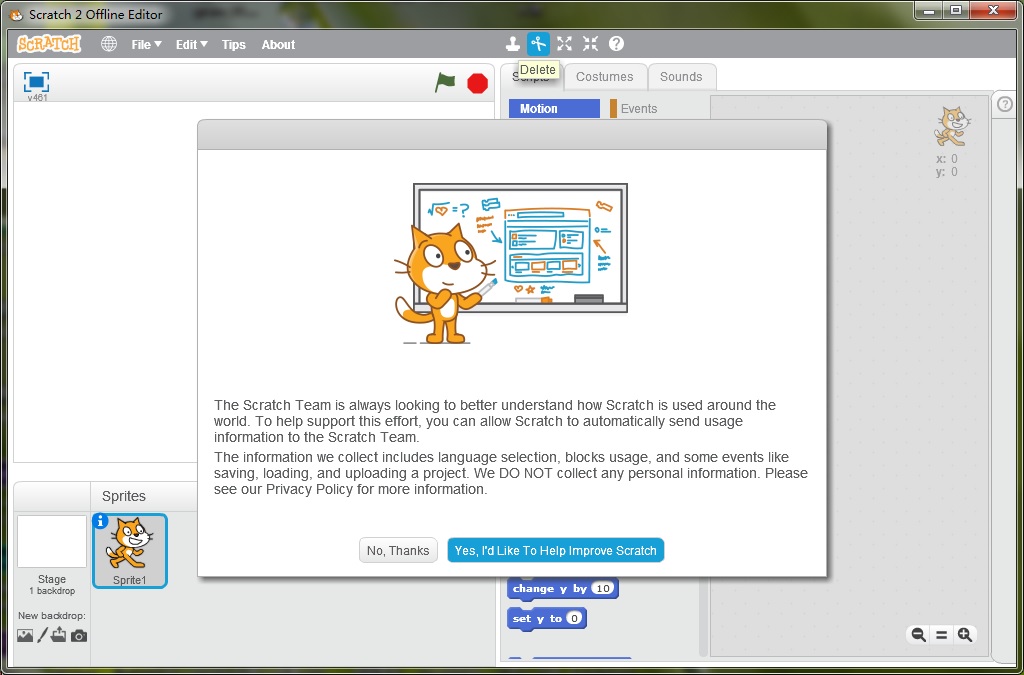Click Yes, I'd Like To Help Improve Scratch
Viewport: 1024px width, 675px height.
[x=555, y=550]
